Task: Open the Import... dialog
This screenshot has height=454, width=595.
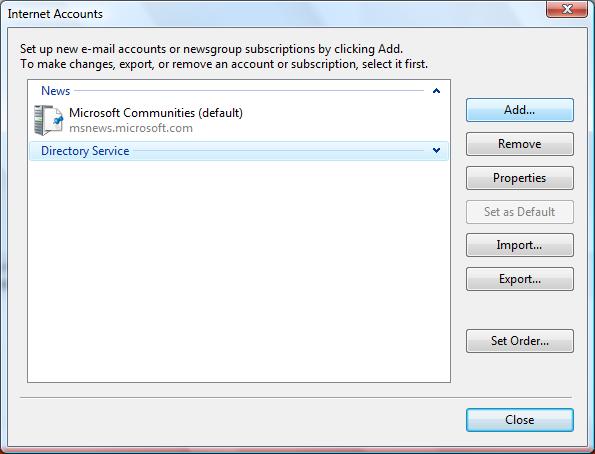Action: (519, 245)
